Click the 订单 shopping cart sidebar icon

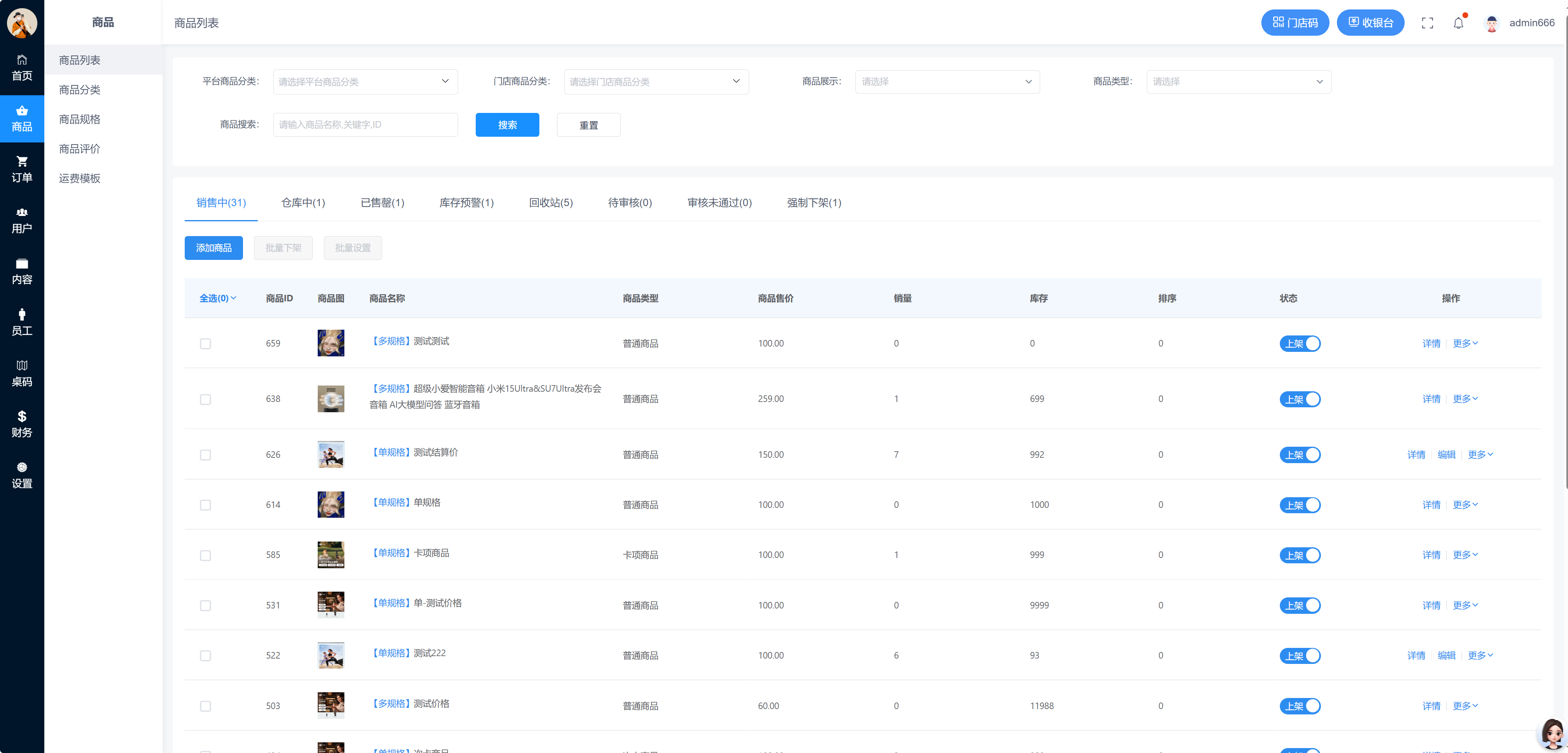pyautogui.click(x=22, y=161)
